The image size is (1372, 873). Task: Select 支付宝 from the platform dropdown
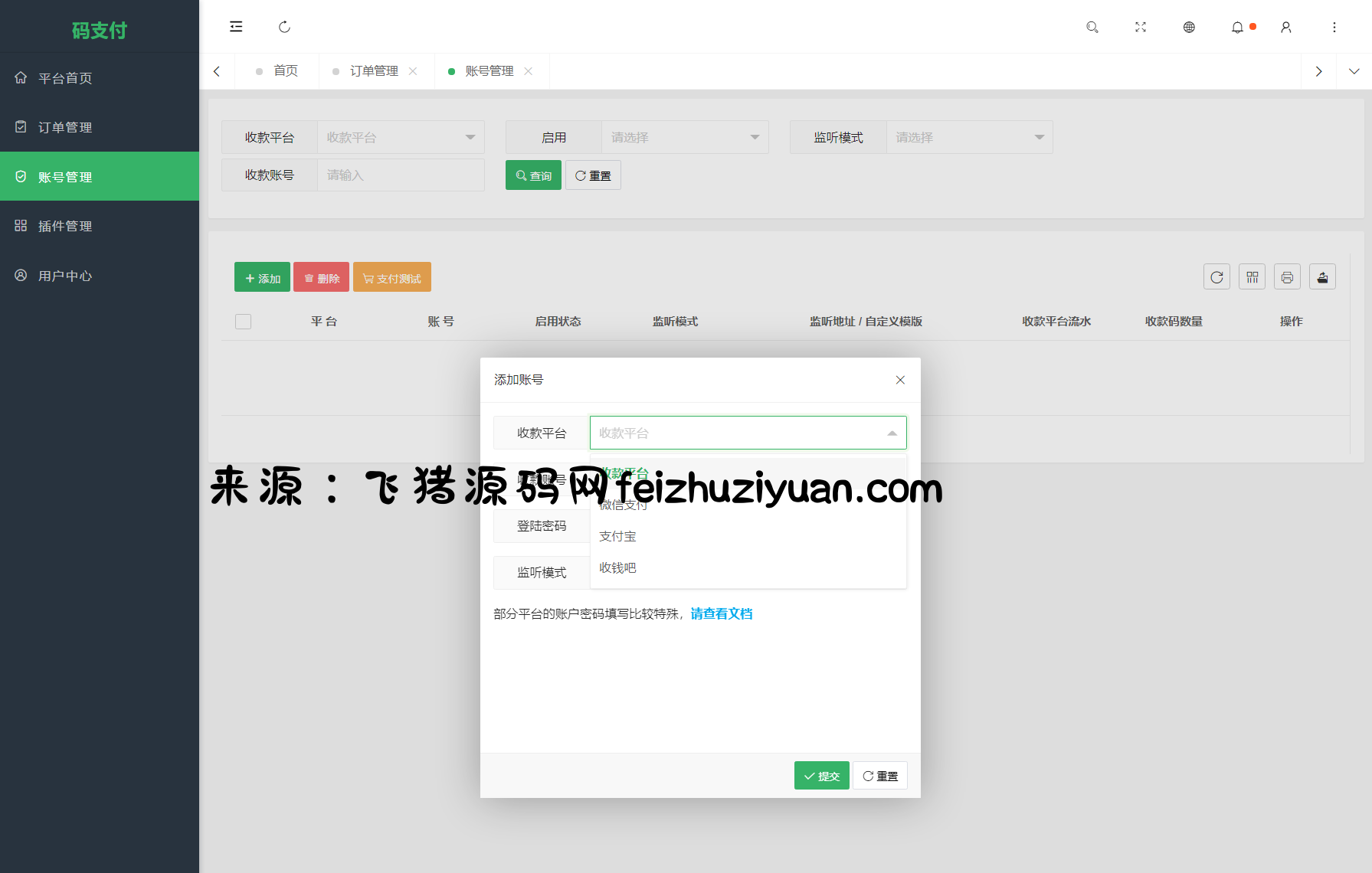click(x=617, y=536)
